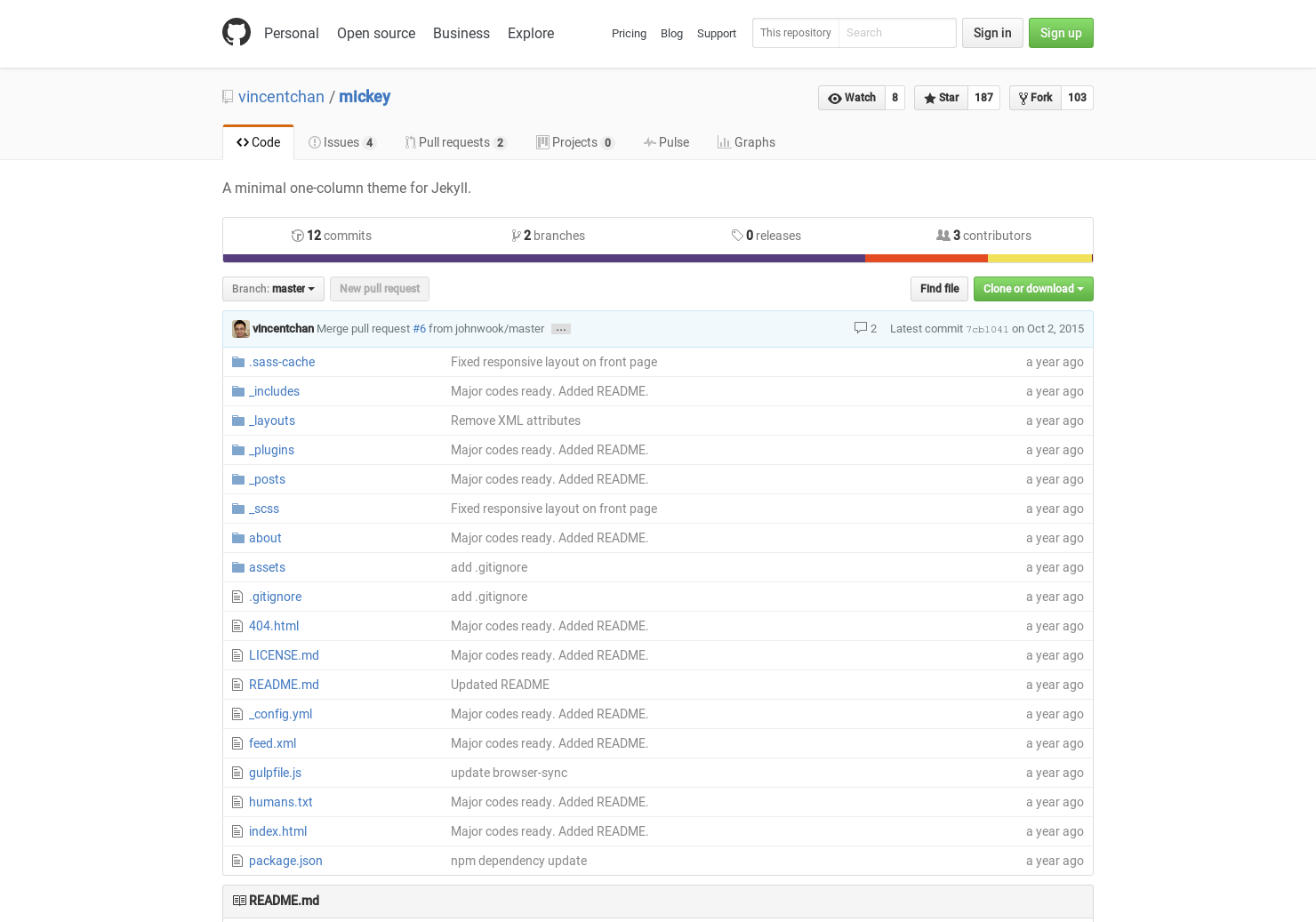1316x922 pixels.
Task: Open the Graphs tab
Action: click(x=746, y=142)
